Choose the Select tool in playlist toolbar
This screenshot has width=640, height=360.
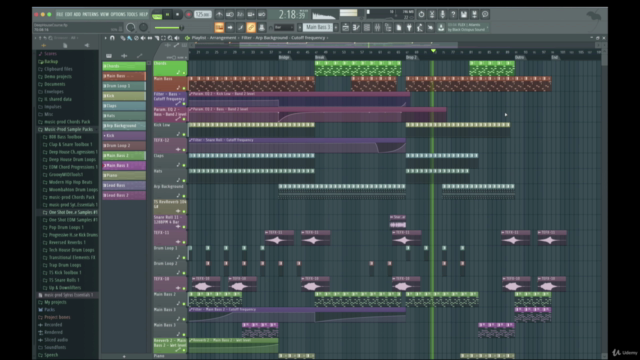(x=163, y=38)
